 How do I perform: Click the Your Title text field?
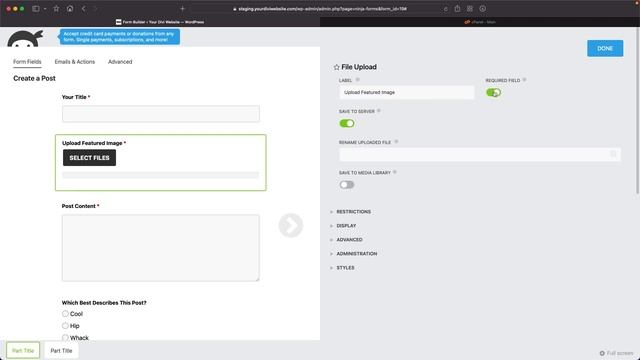coord(160,113)
